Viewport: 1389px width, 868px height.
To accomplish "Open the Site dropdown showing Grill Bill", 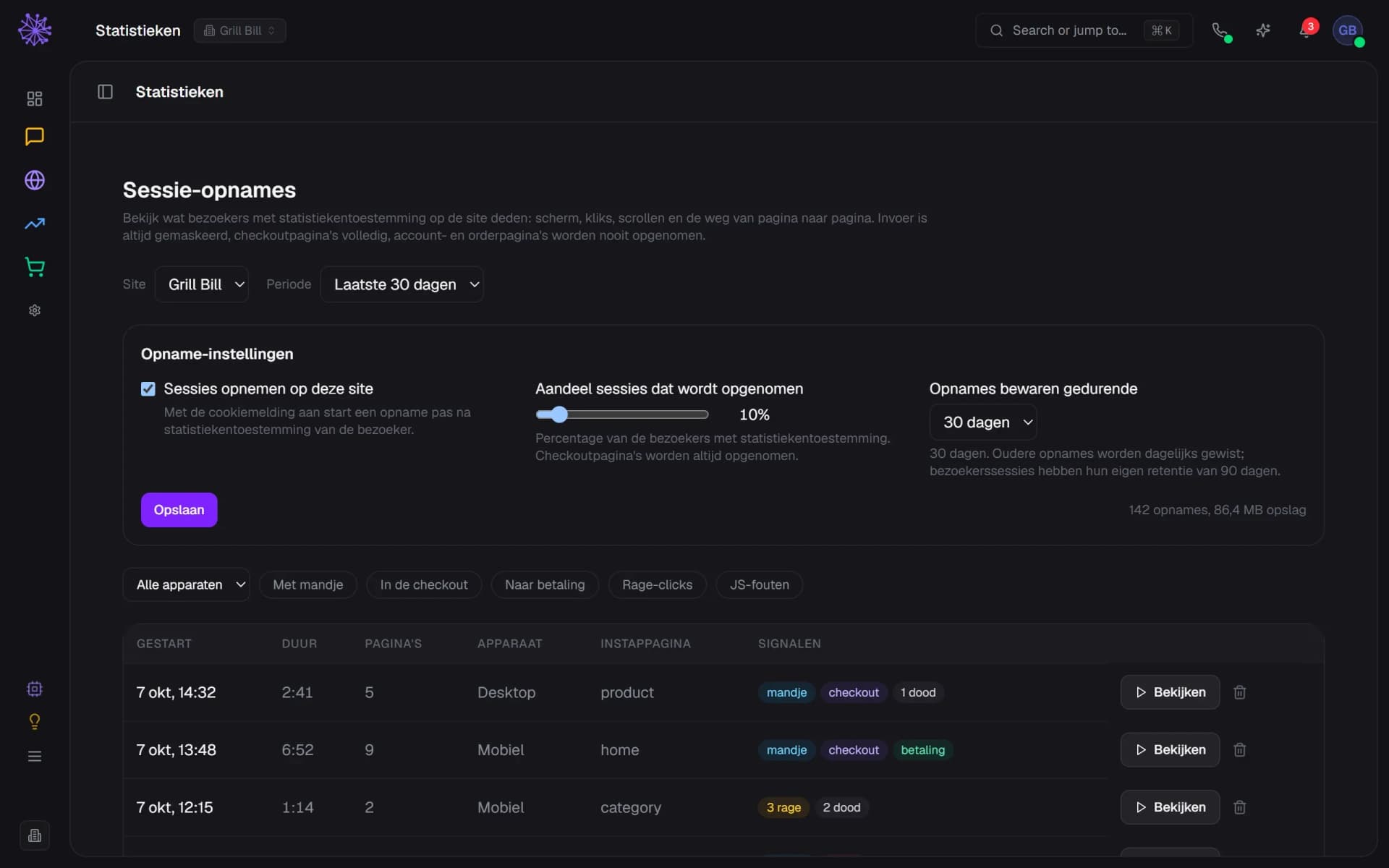I will pyautogui.click(x=202, y=284).
